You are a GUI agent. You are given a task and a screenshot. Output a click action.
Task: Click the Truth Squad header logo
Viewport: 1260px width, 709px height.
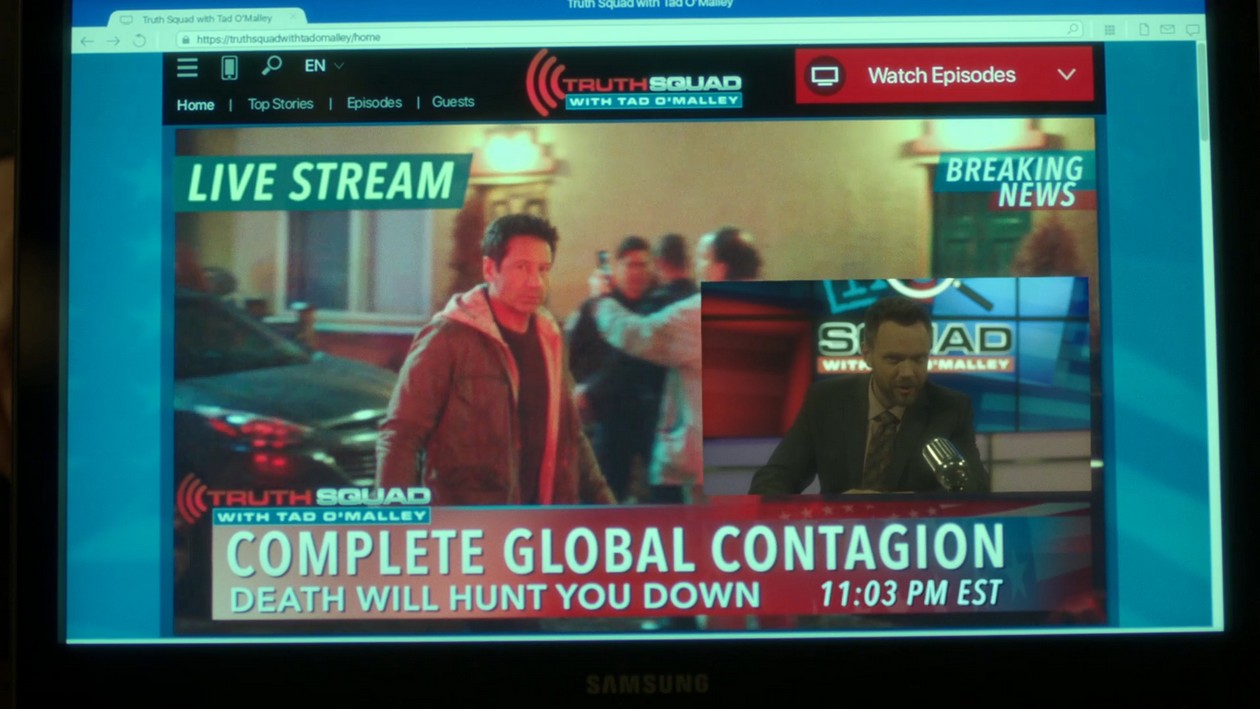pos(634,83)
